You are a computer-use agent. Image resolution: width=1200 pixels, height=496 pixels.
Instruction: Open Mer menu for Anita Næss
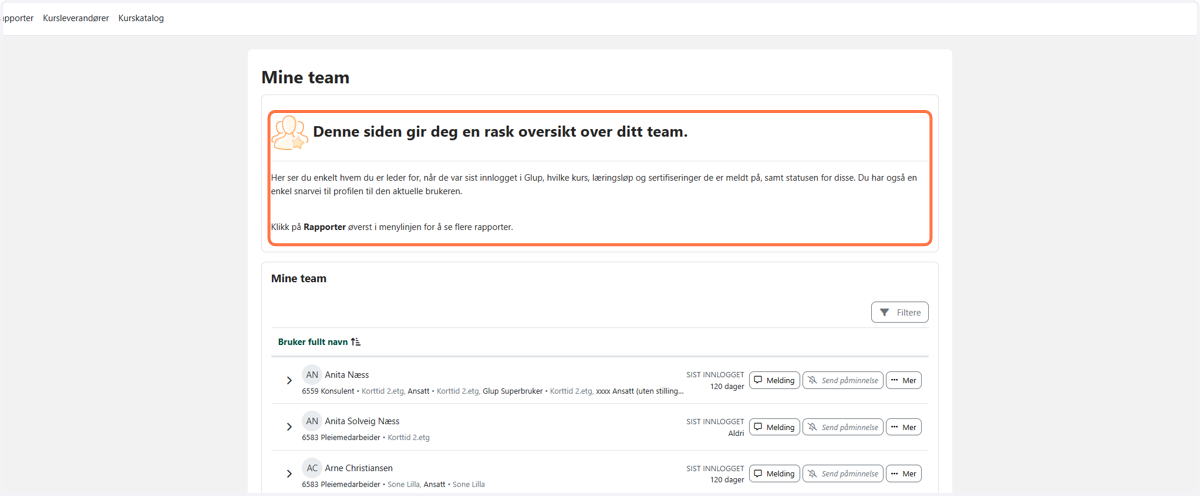tap(904, 380)
